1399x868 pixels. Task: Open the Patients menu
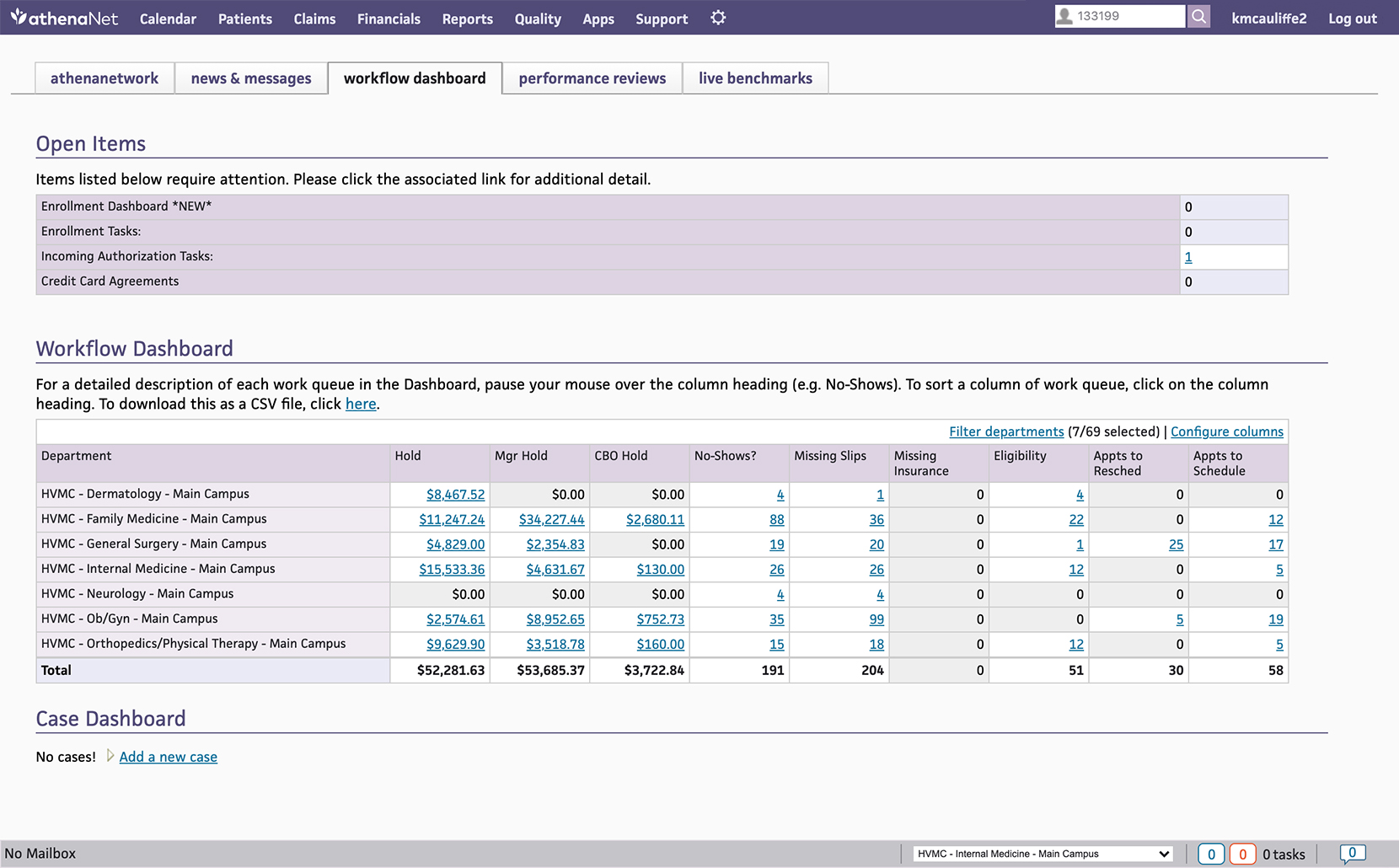(245, 19)
